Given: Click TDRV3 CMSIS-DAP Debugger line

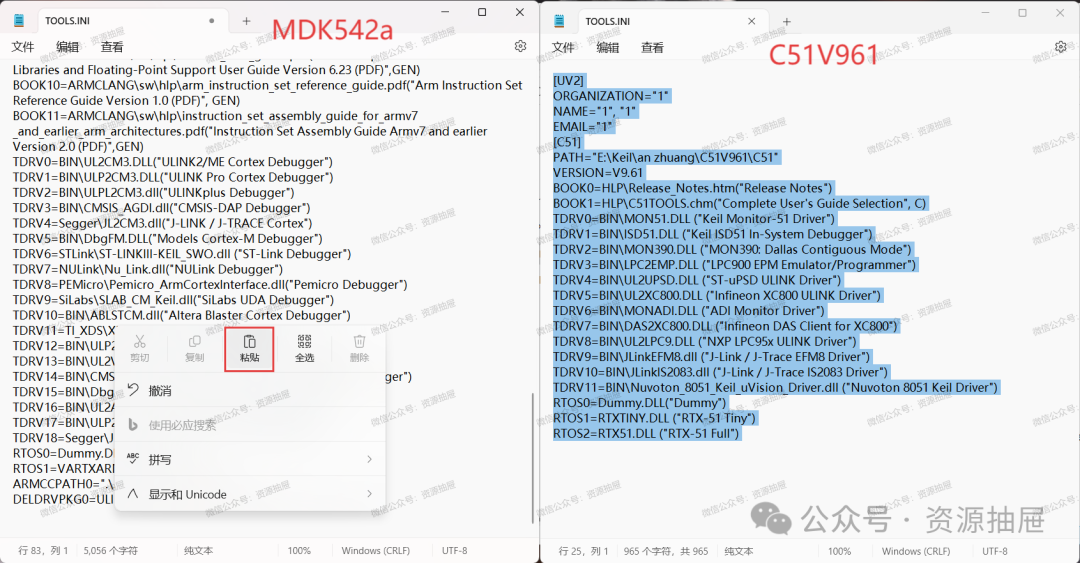Looking at the screenshot, I should pyautogui.click(x=161, y=208).
